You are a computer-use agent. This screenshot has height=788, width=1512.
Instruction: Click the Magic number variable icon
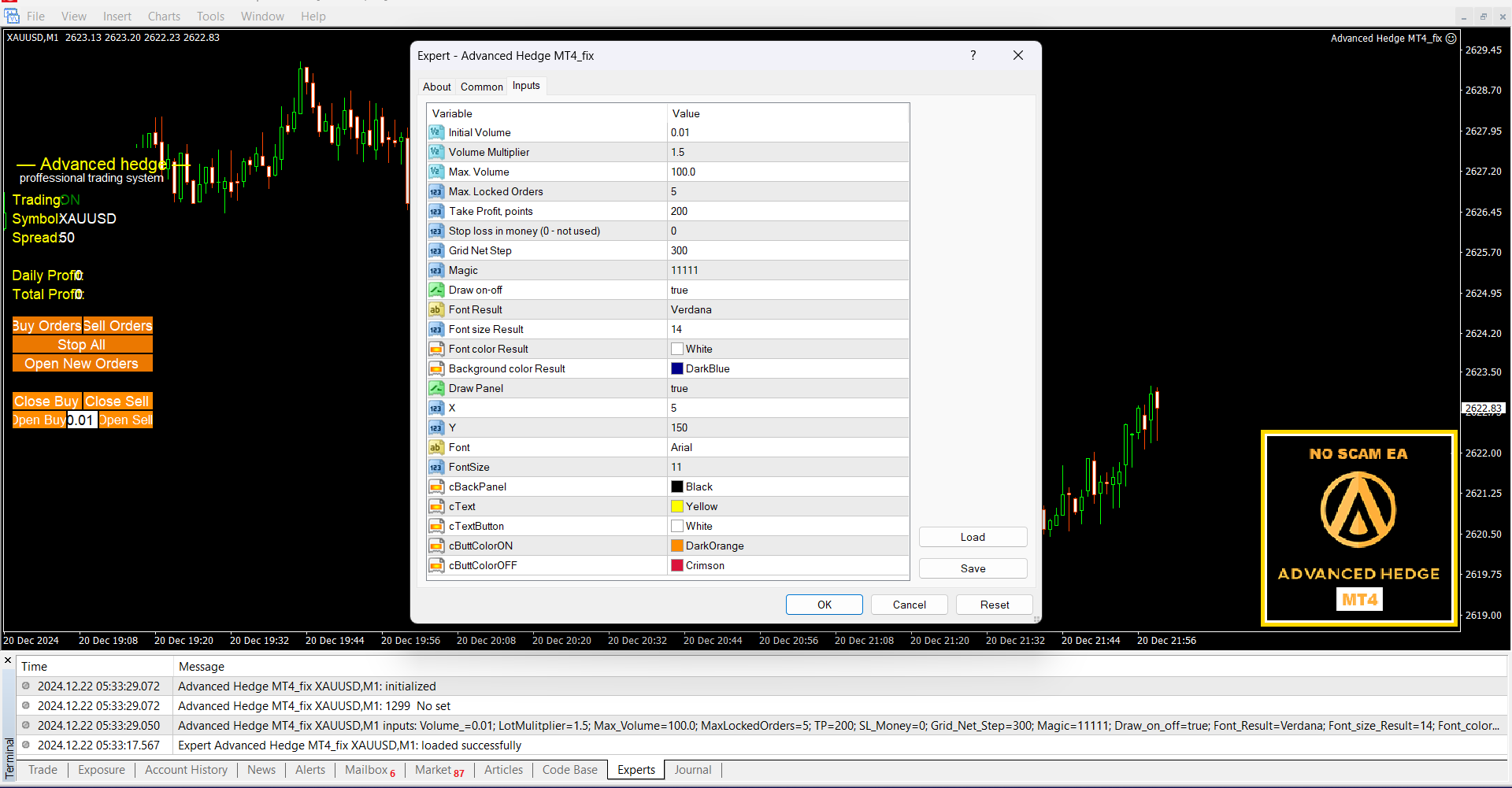coord(435,270)
